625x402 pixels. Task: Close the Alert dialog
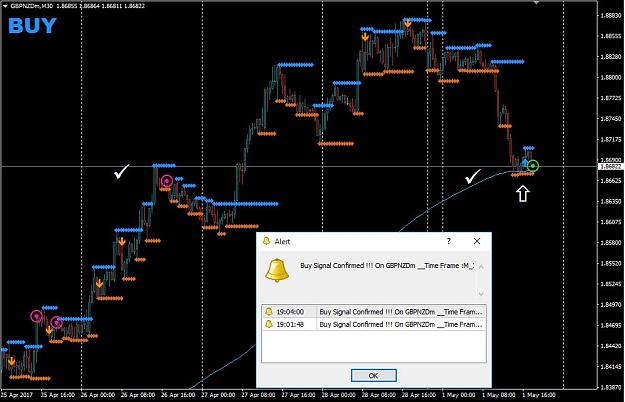(477, 241)
